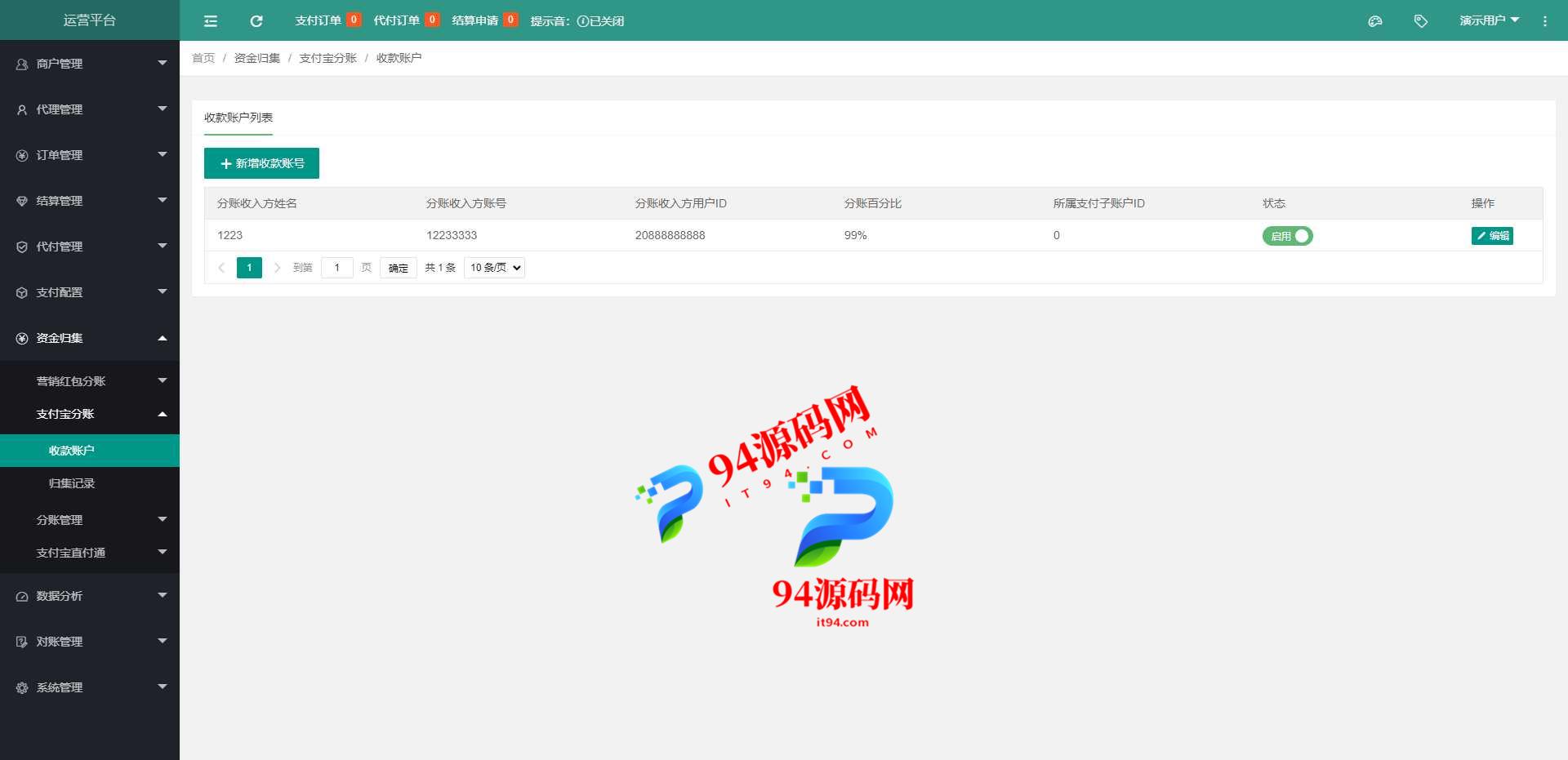Click the tag icon in header
This screenshot has width=1568, height=760.
click(1421, 21)
